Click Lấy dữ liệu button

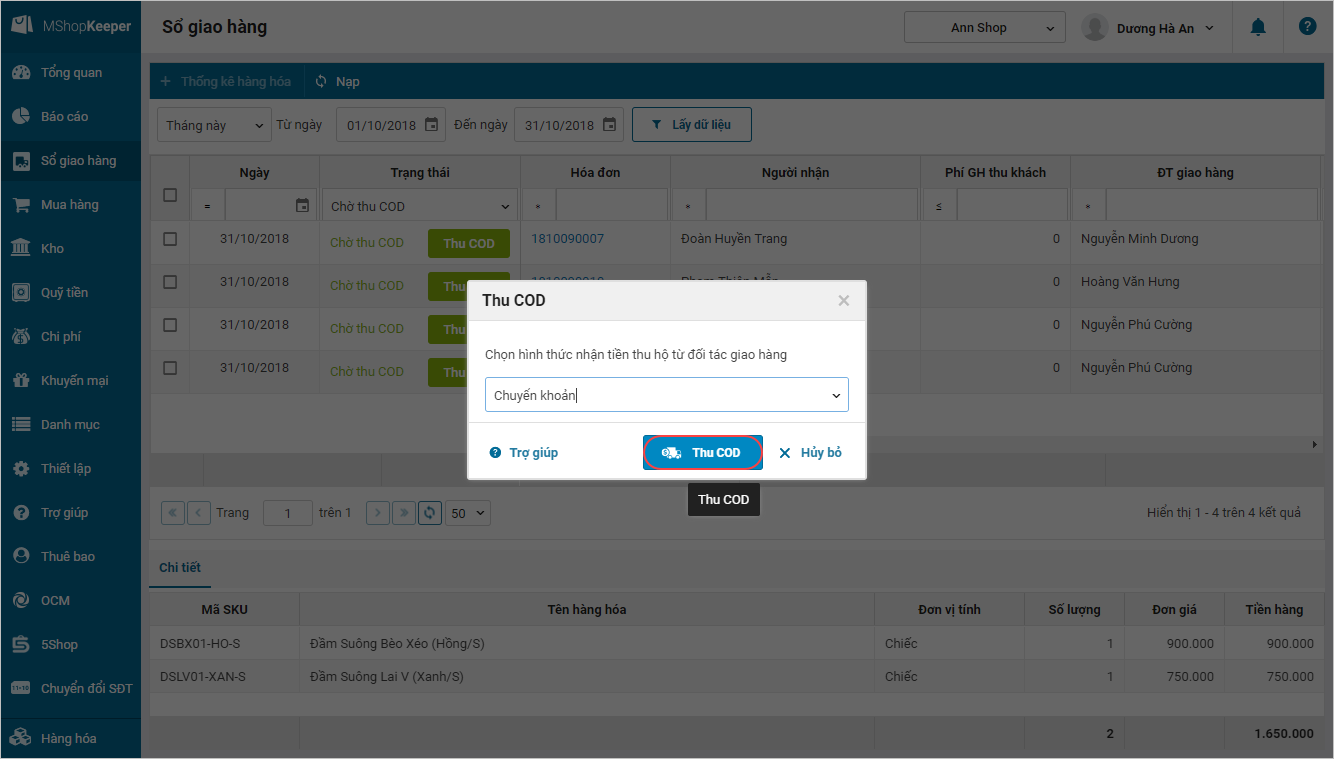tap(692, 125)
